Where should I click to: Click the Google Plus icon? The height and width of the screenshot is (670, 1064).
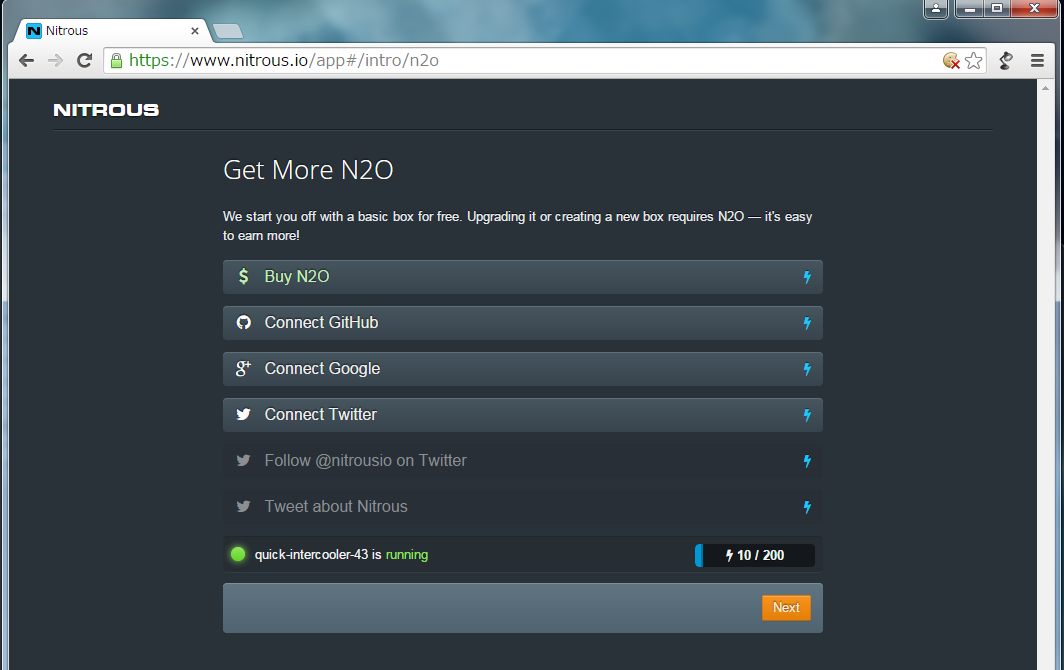(x=244, y=369)
